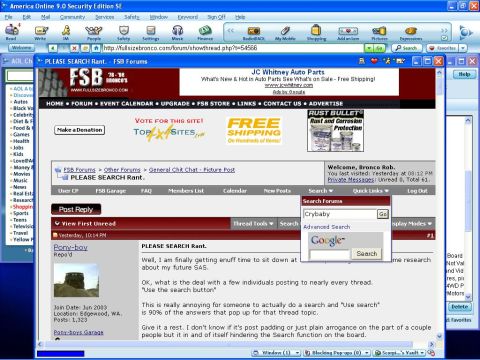This screenshot has height=360, width=480.
Task: Click the Welcome button left of address bar
Action: [x=21, y=48]
